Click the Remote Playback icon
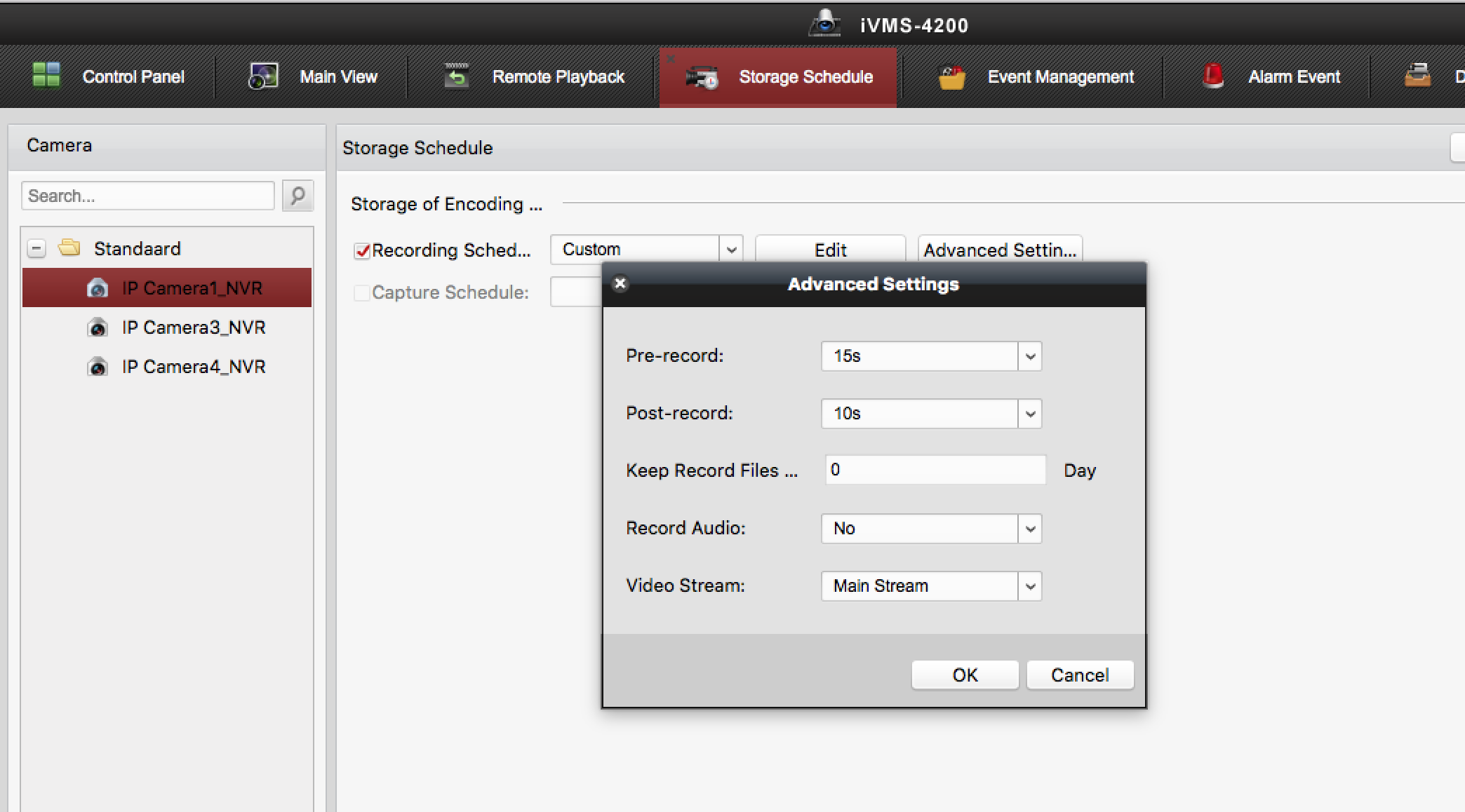The height and width of the screenshot is (812, 1465). click(x=457, y=76)
